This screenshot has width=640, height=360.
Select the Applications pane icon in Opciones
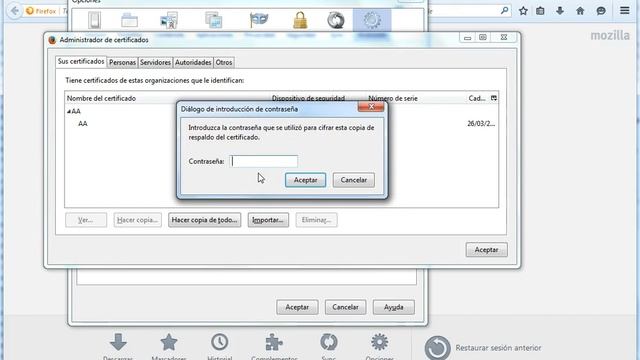(x=214, y=21)
